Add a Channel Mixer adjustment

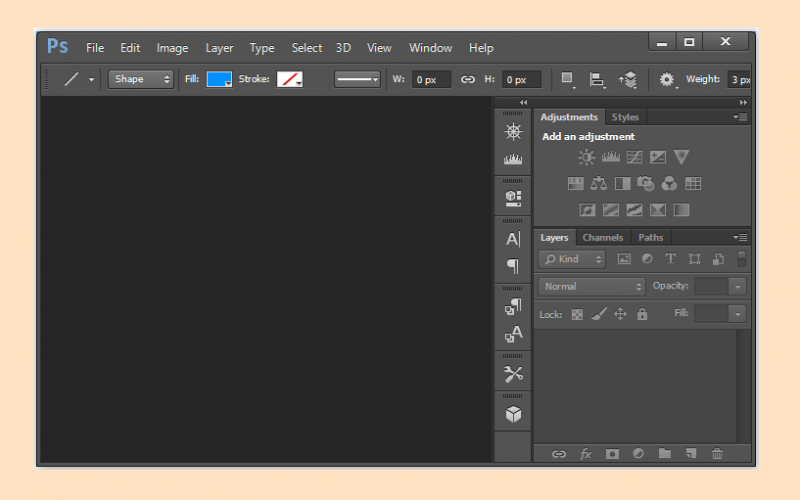tap(669, 184)
